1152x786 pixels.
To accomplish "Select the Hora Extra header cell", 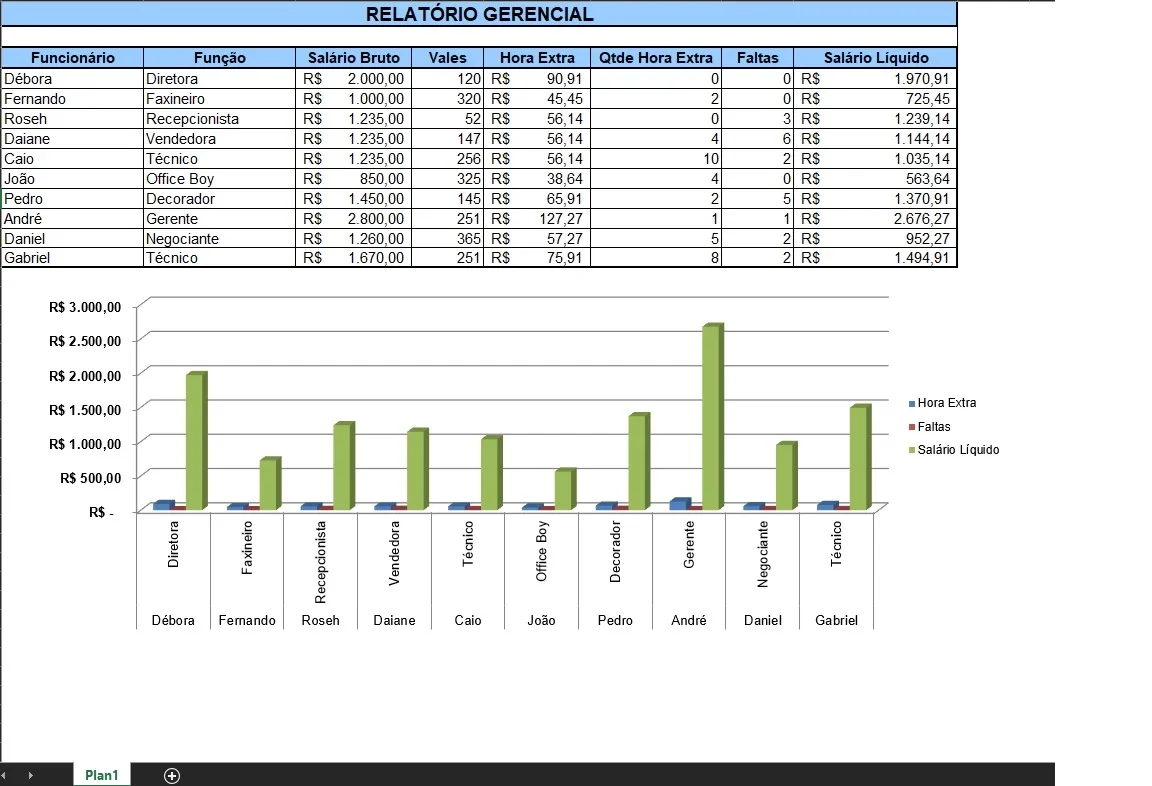I will click(537, 57).
